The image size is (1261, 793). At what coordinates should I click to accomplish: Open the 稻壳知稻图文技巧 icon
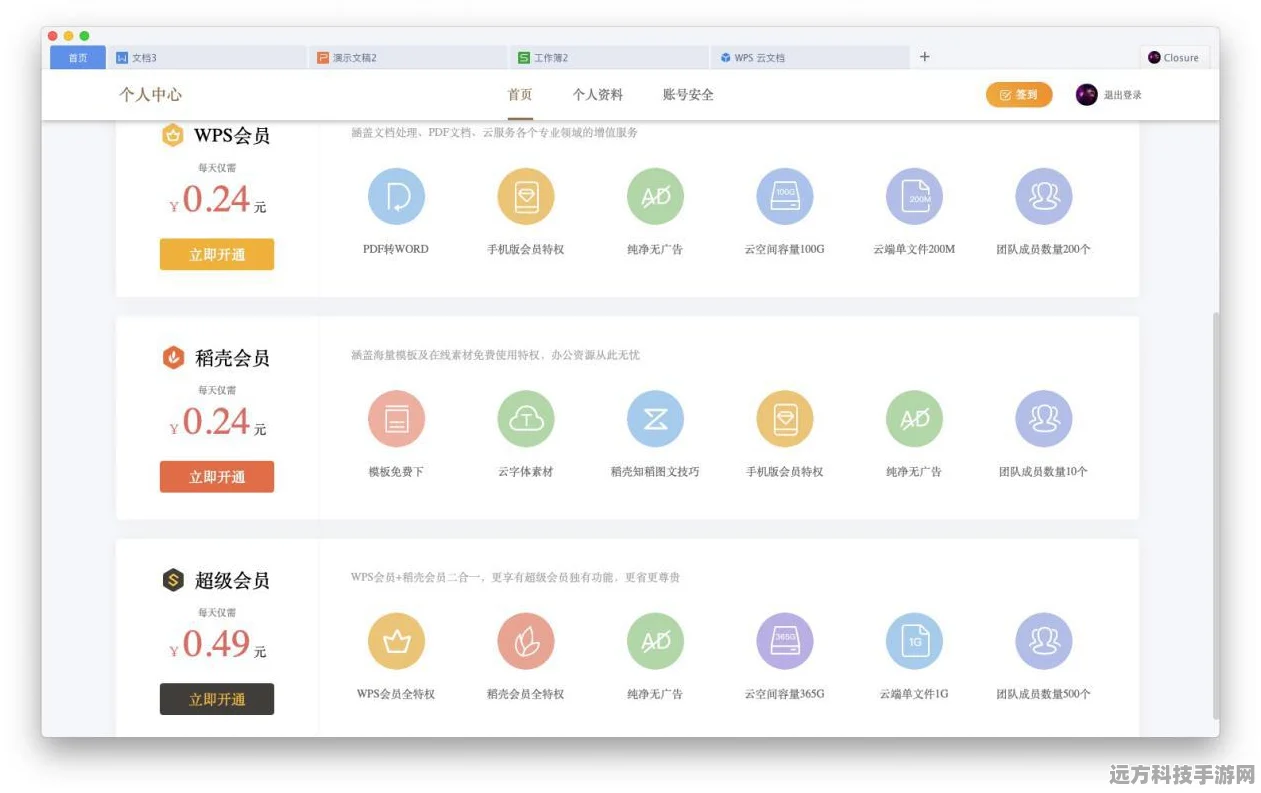point(655,418)
